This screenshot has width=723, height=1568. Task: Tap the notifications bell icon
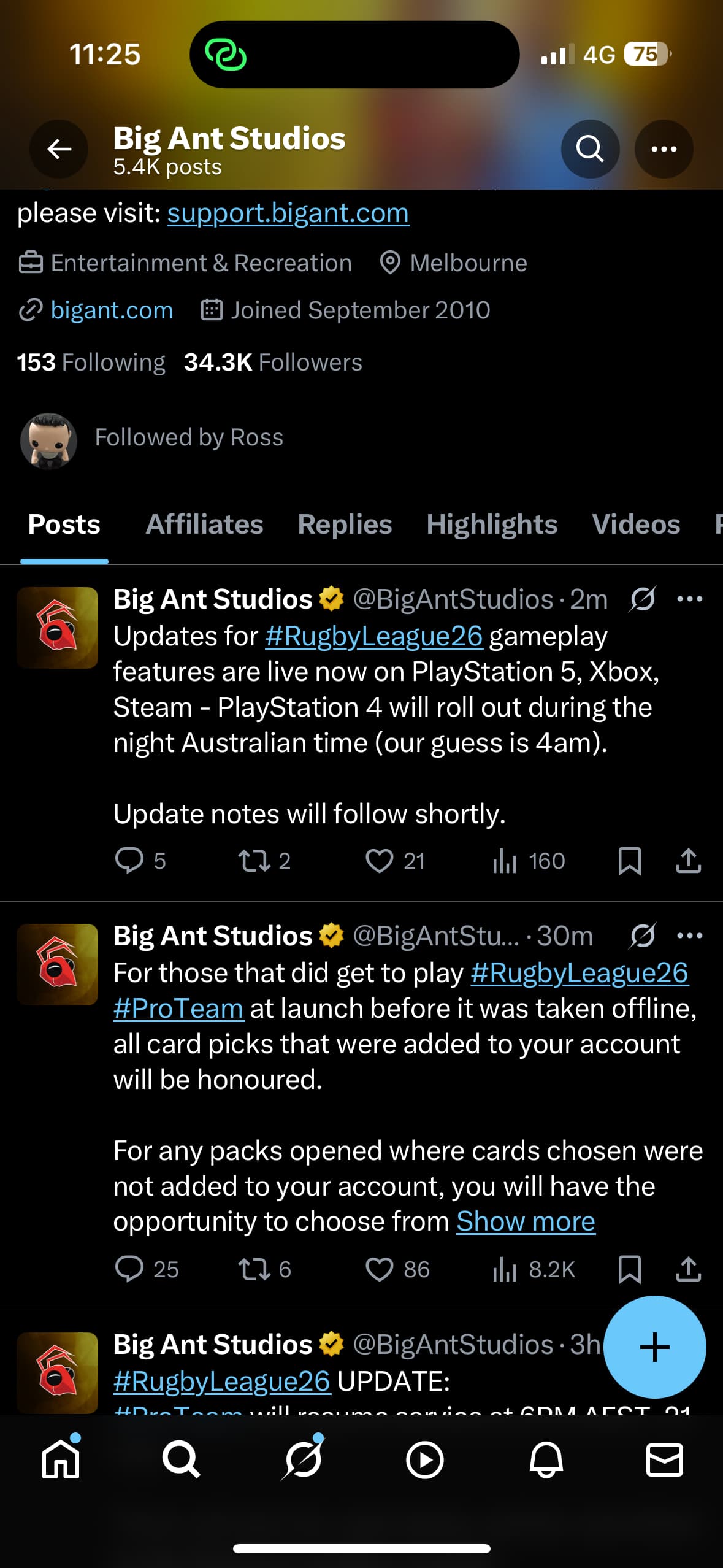coord(545,1459)
